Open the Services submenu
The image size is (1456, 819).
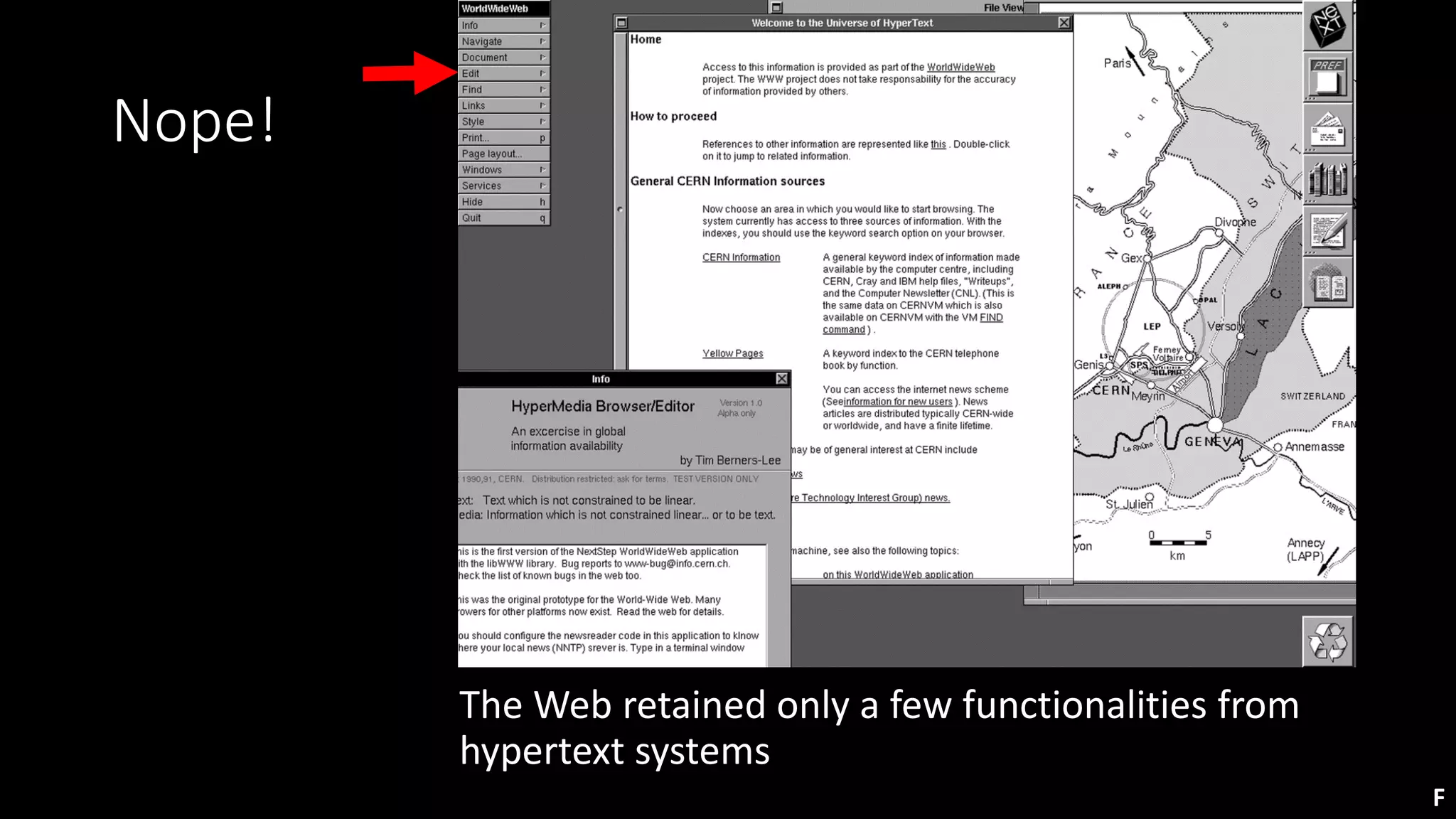click(x=504, y=186)
